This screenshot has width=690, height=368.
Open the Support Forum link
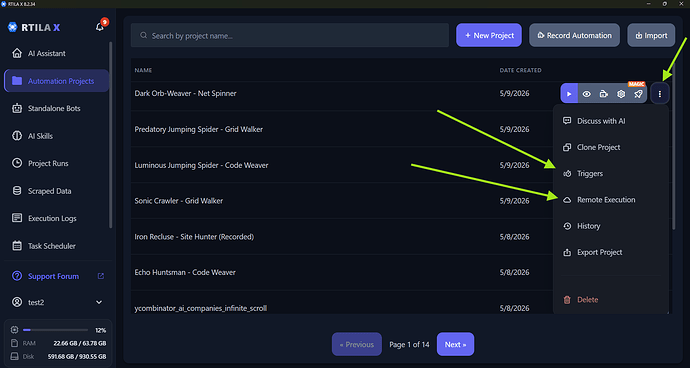click(x=53, y=276)
